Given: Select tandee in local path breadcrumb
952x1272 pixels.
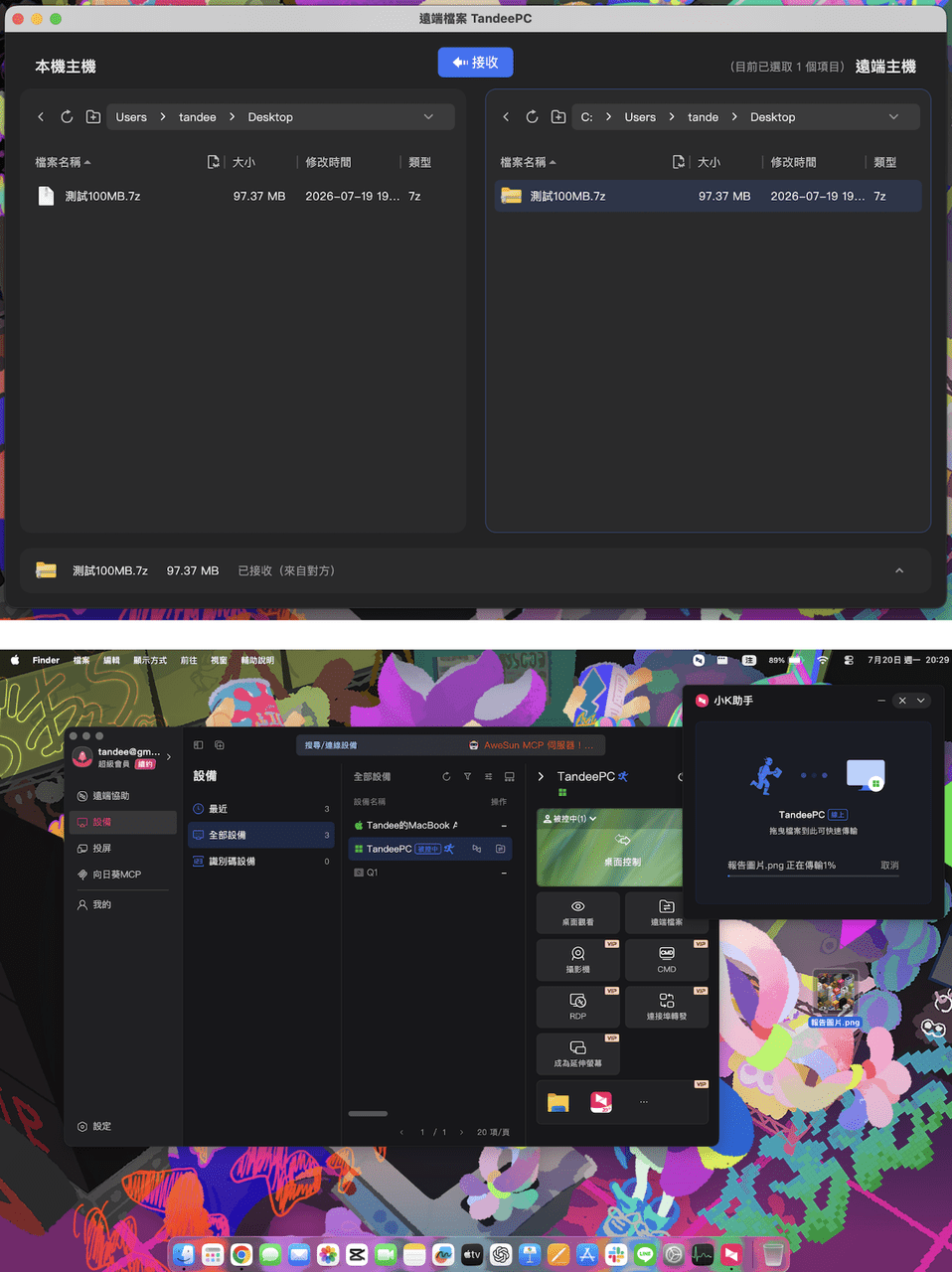Looking at the screenshot, I should 197,117.
